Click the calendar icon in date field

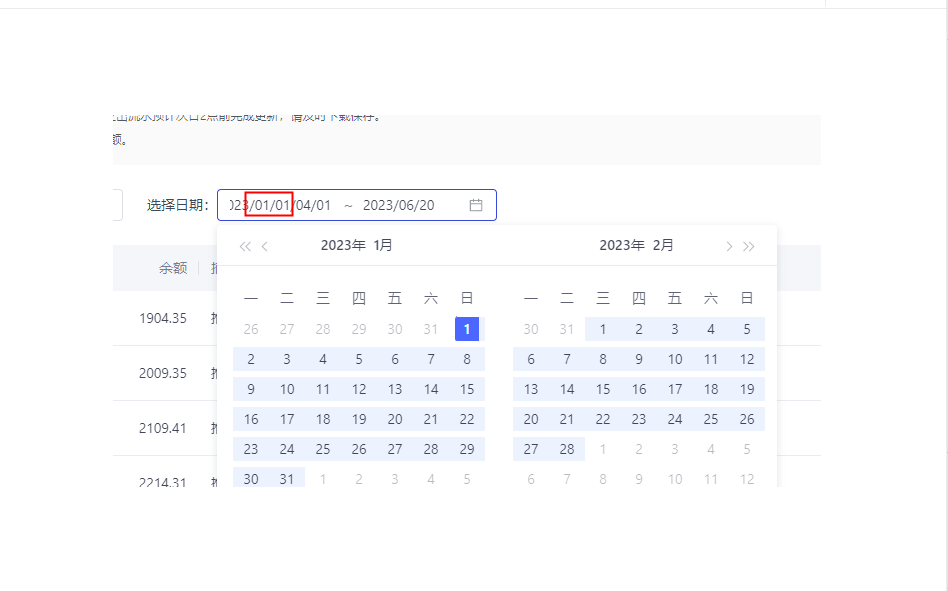pyautogui.click(x=476, y=205)
